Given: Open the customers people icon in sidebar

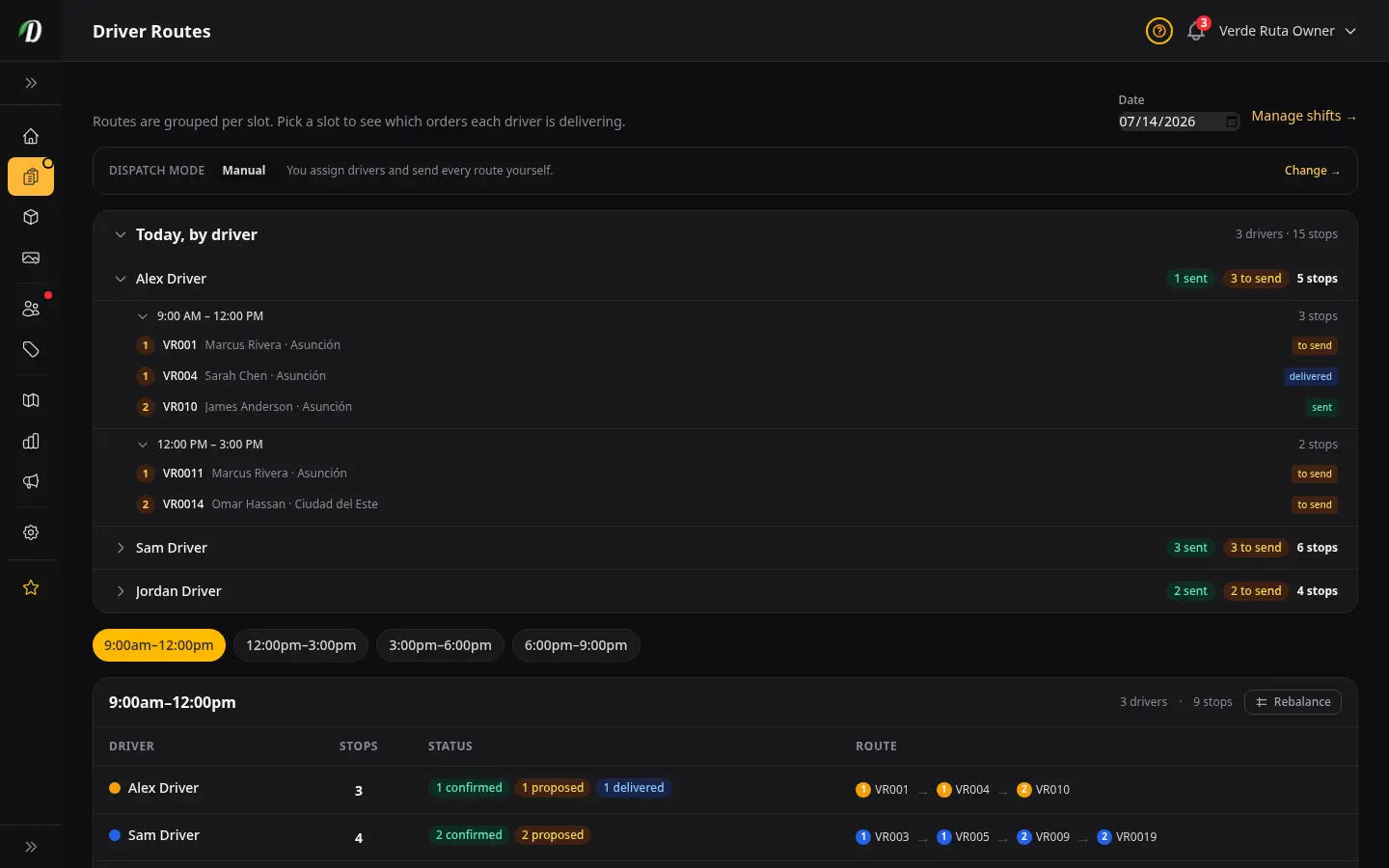Looking at the screenshot, I should coord(31,309).
